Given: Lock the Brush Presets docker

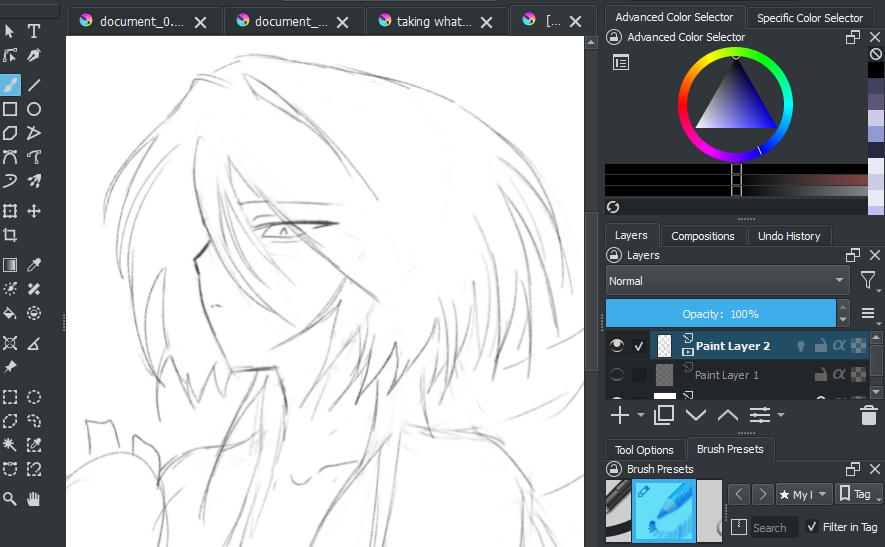Looking at the screenshot, I should [614, 469].
